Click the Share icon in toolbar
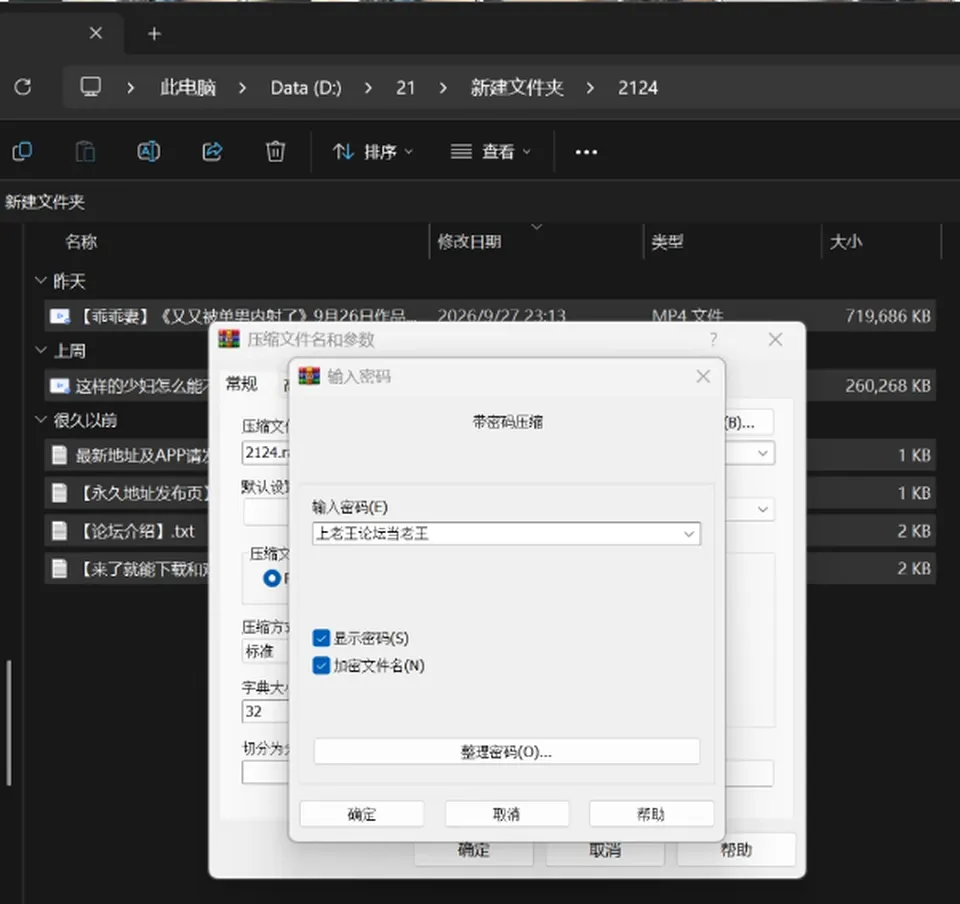 click(x=212, y=151)
